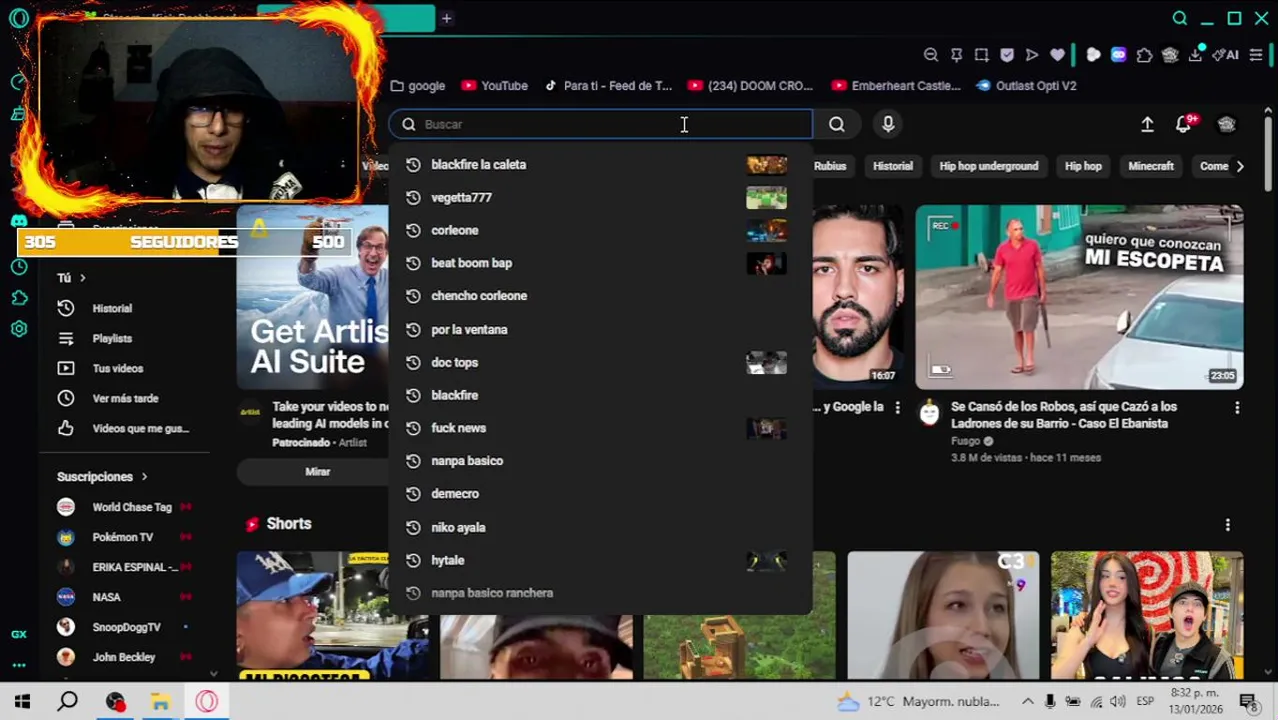1278x720 pixels.
Task: Open the Emberheart Castle bookmark
Action: (x=896, y=86)
